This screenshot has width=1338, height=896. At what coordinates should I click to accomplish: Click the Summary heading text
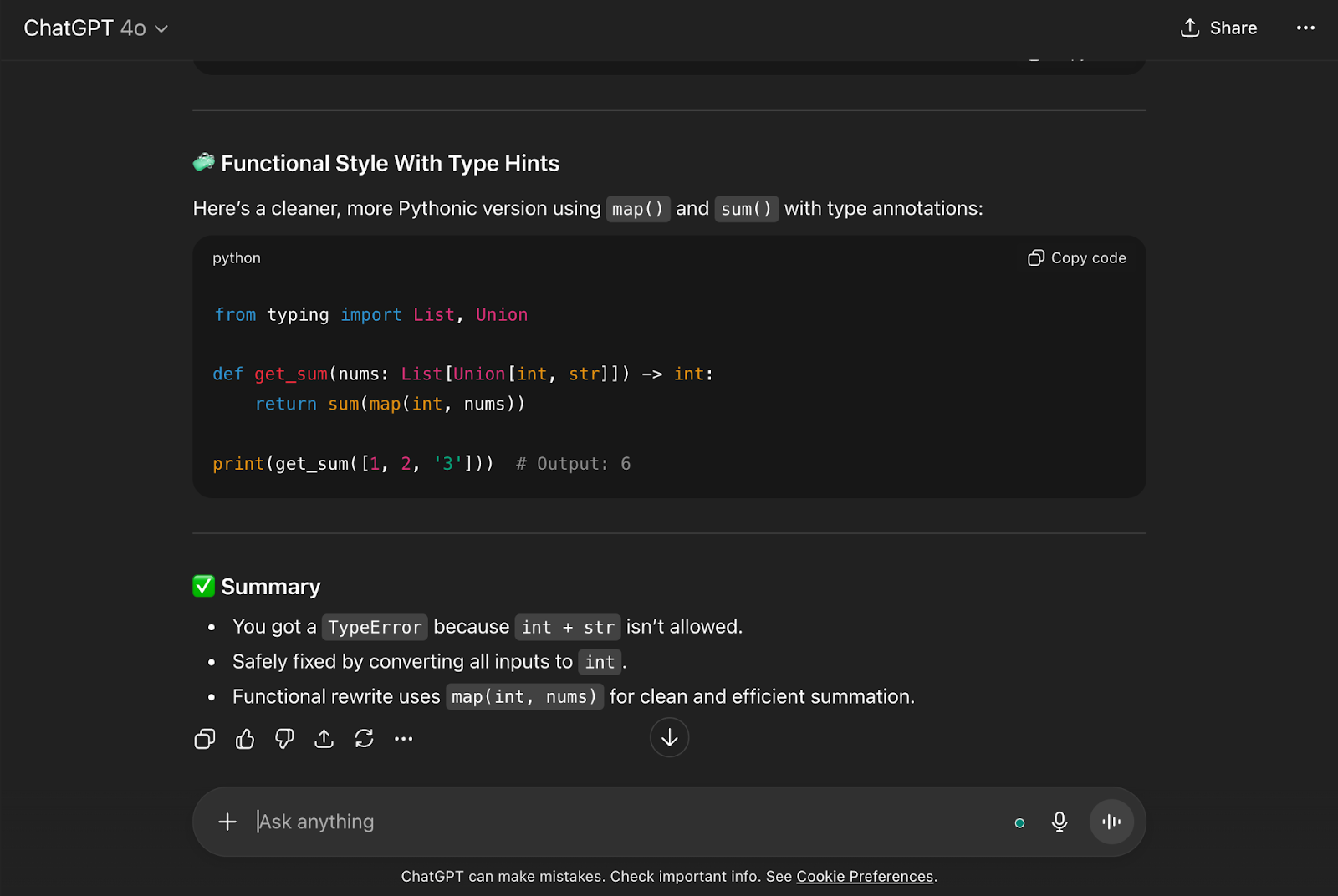coord(271,587)
